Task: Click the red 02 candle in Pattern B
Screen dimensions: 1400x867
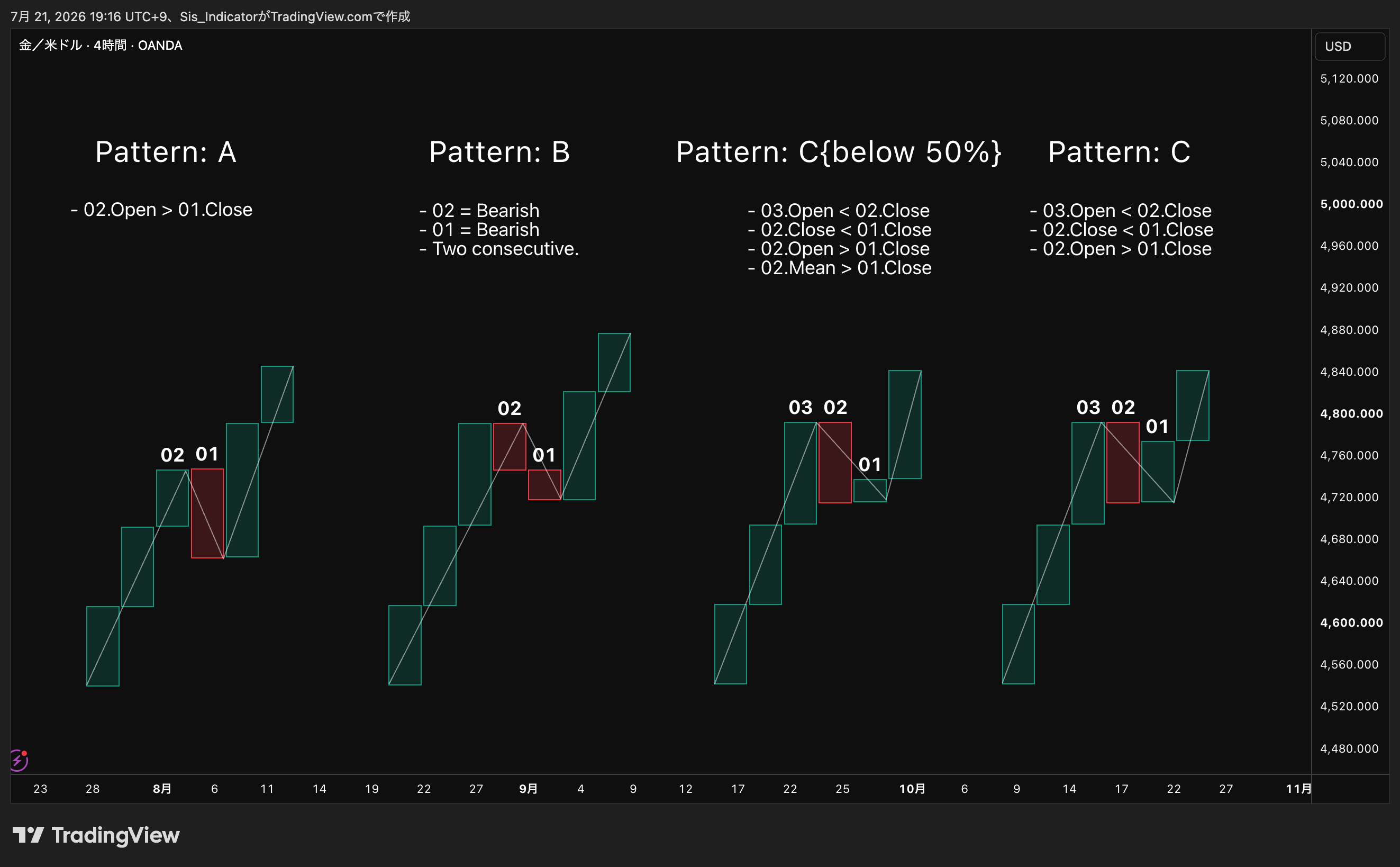Action: pyautogui.click(x=510, y=447)
